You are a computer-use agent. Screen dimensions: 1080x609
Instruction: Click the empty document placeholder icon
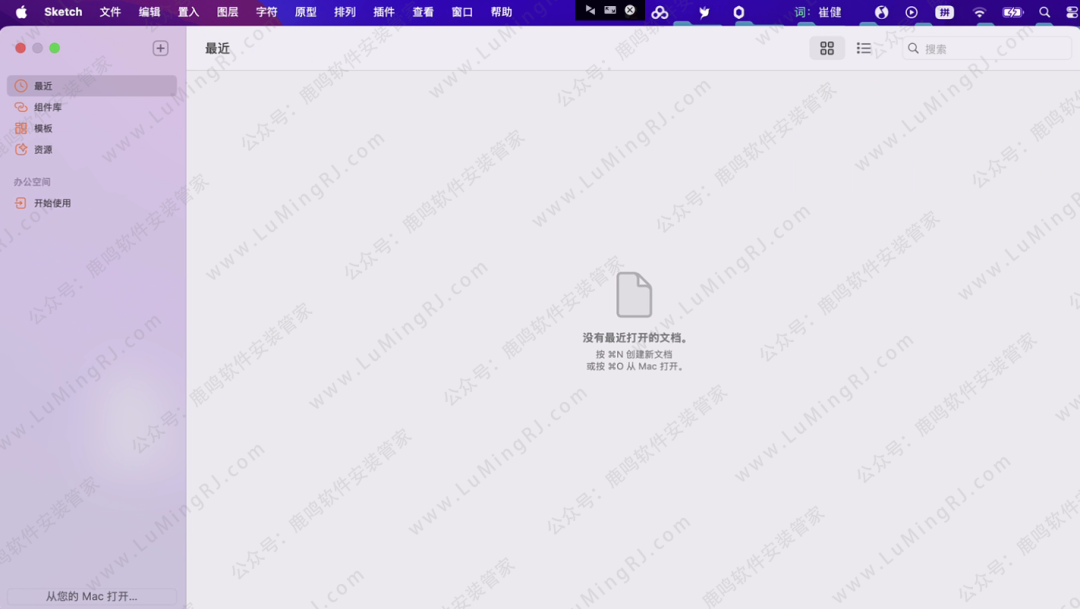[x=634, y=295]
